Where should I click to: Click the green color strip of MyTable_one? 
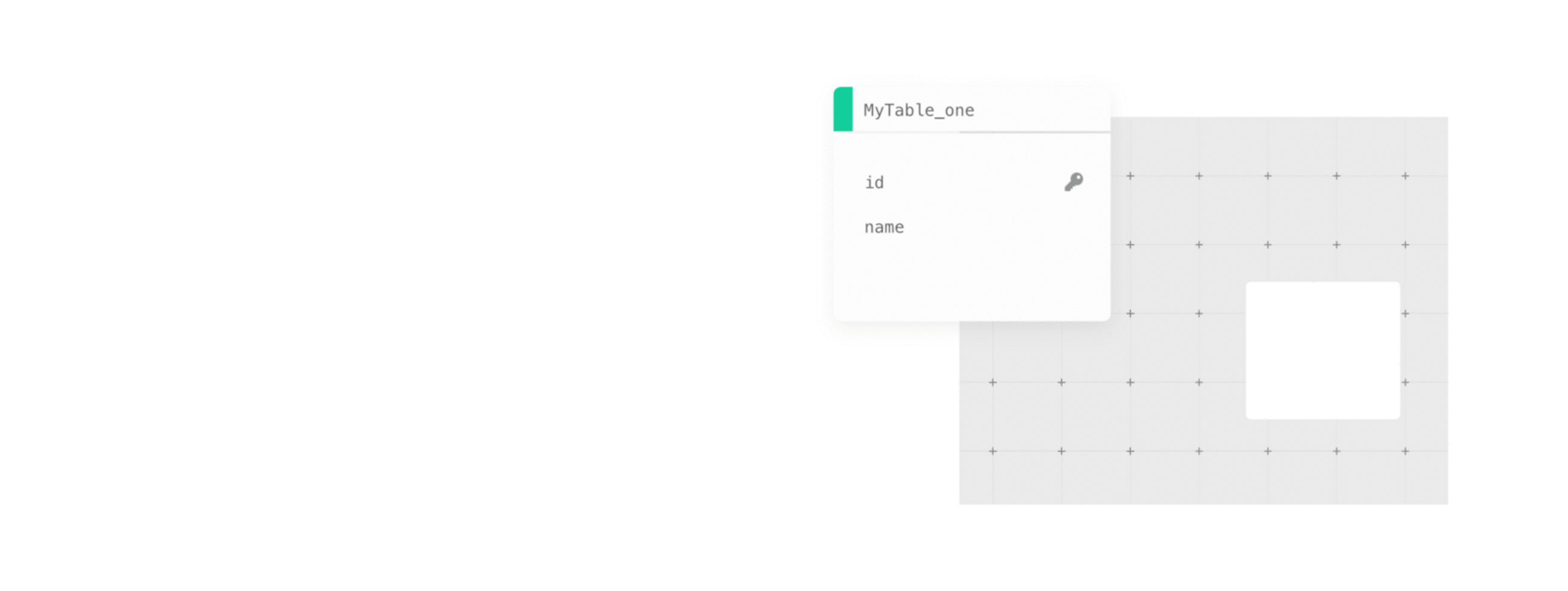click(843, 110)
